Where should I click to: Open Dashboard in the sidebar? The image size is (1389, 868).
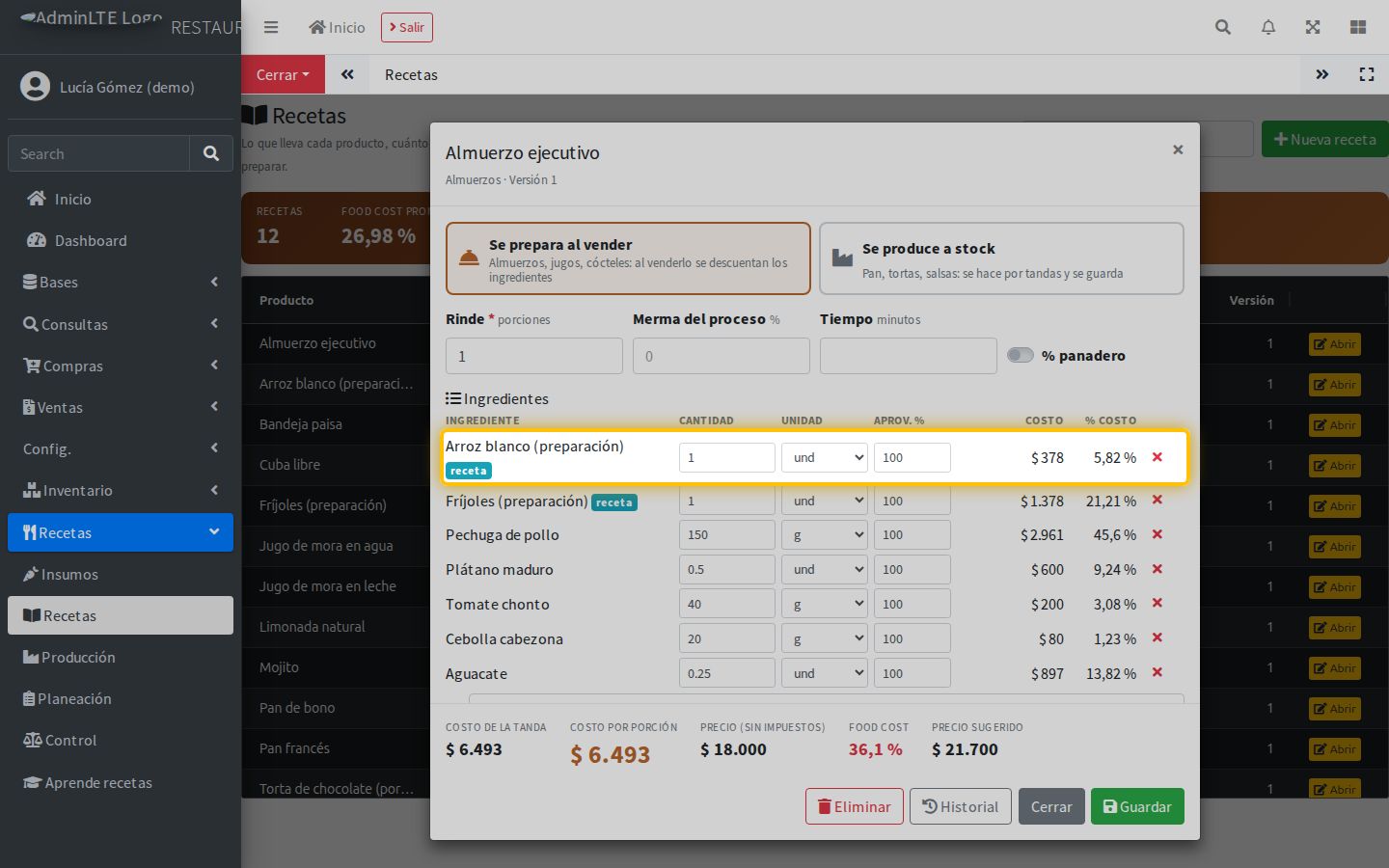pos(121,240)
